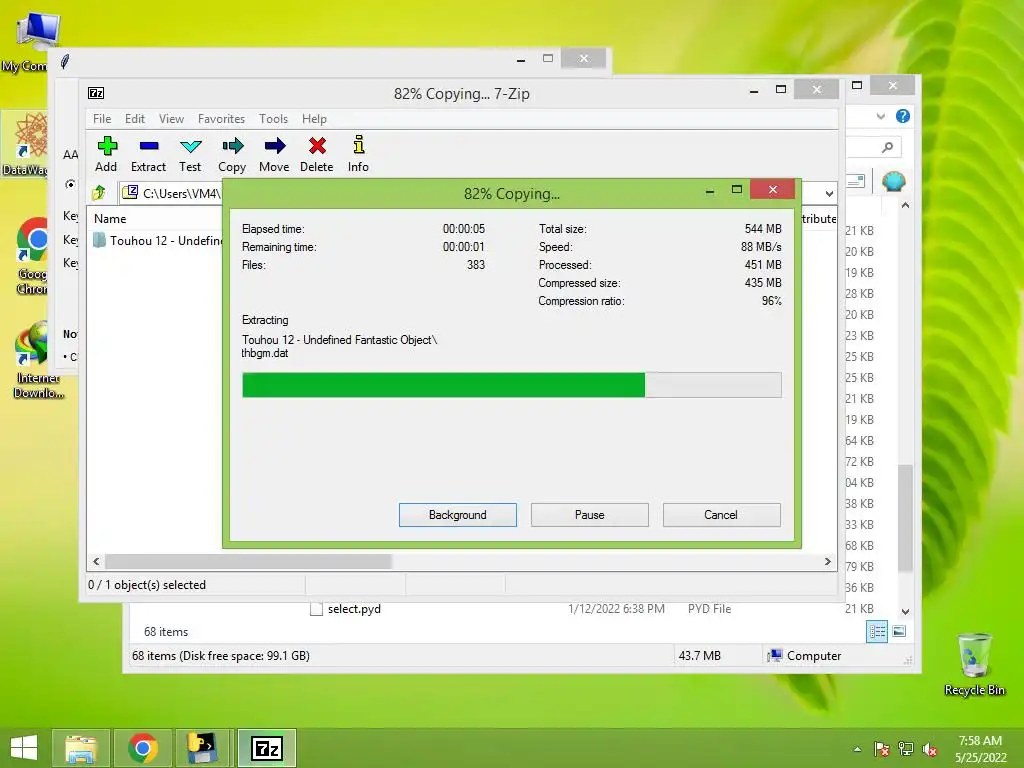
Task: Cancel the copying operation
Action: tap(722, 515)
